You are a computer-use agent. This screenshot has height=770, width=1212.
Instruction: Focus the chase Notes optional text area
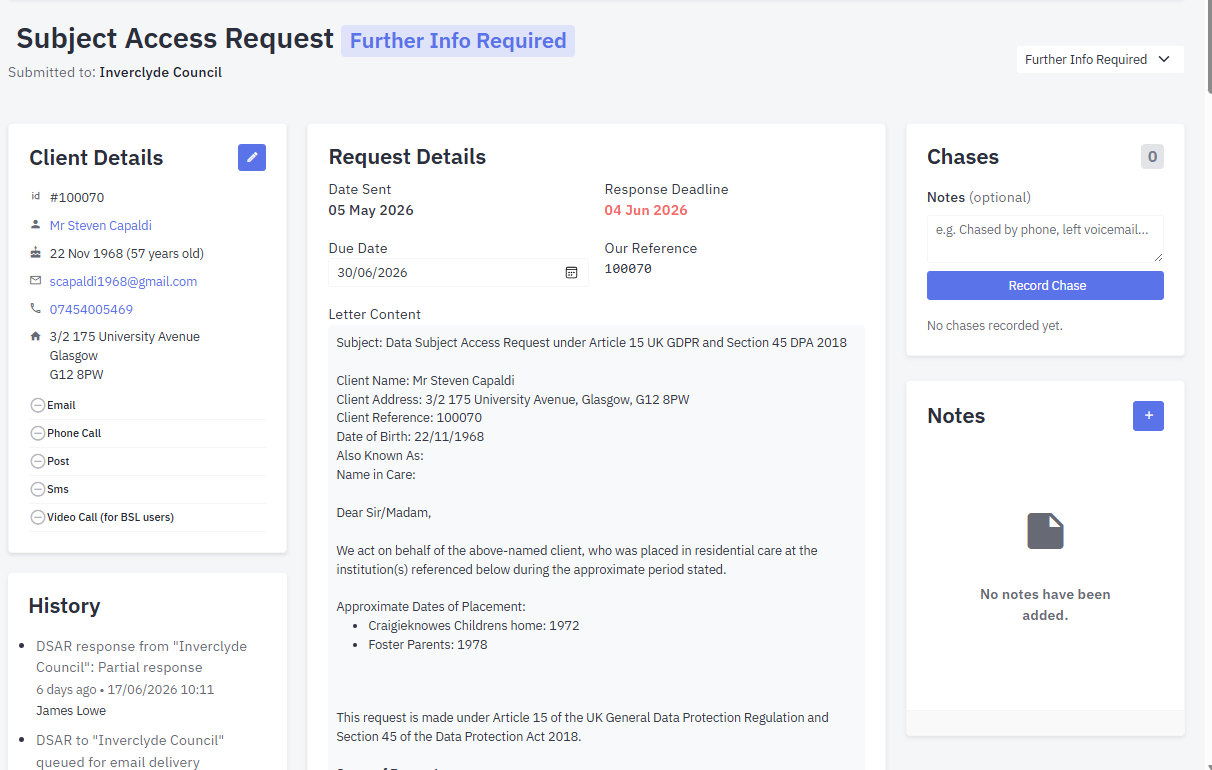[x=1045, y=239]
